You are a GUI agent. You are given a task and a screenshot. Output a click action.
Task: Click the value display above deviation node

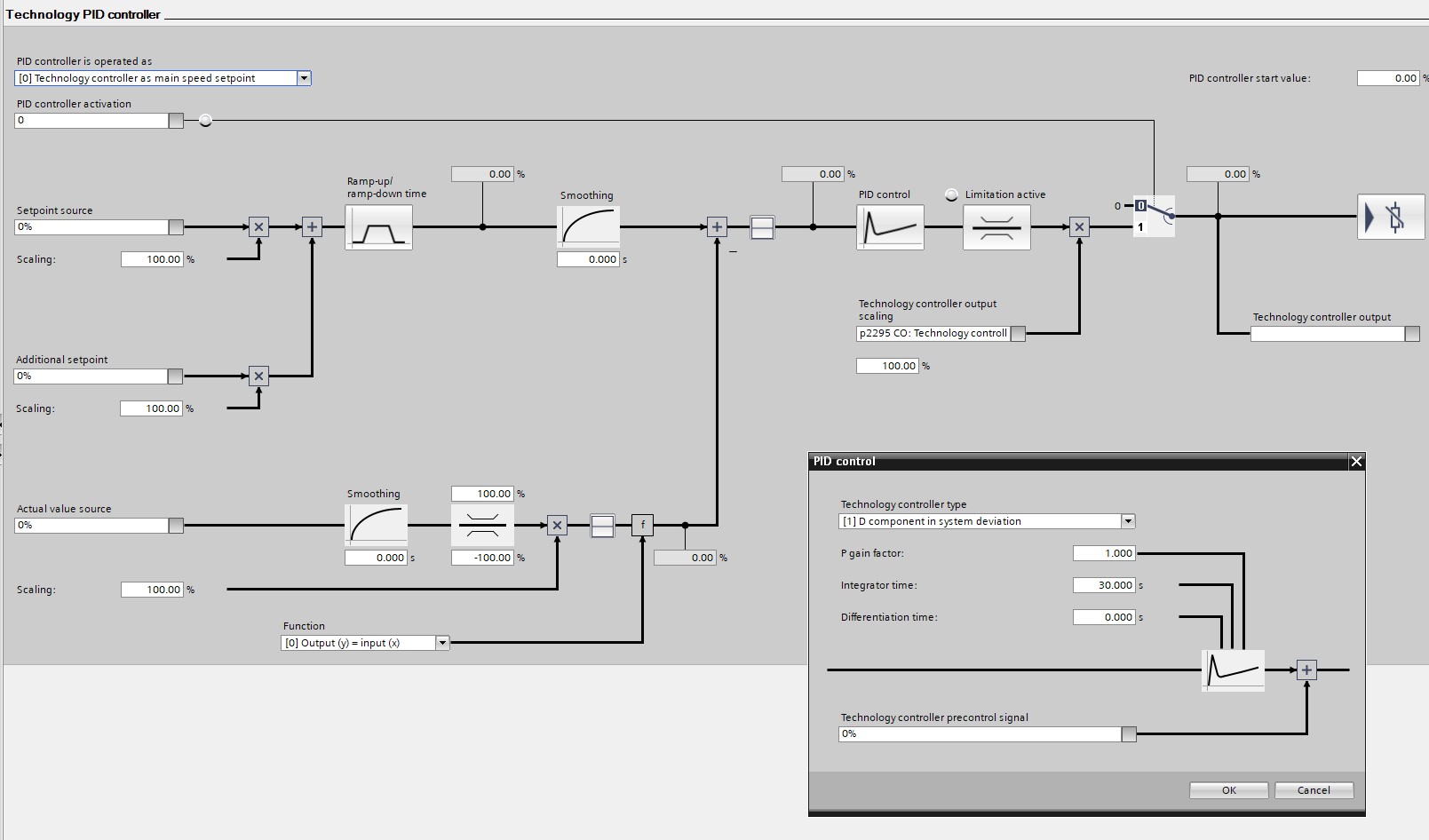click(813, 174)
